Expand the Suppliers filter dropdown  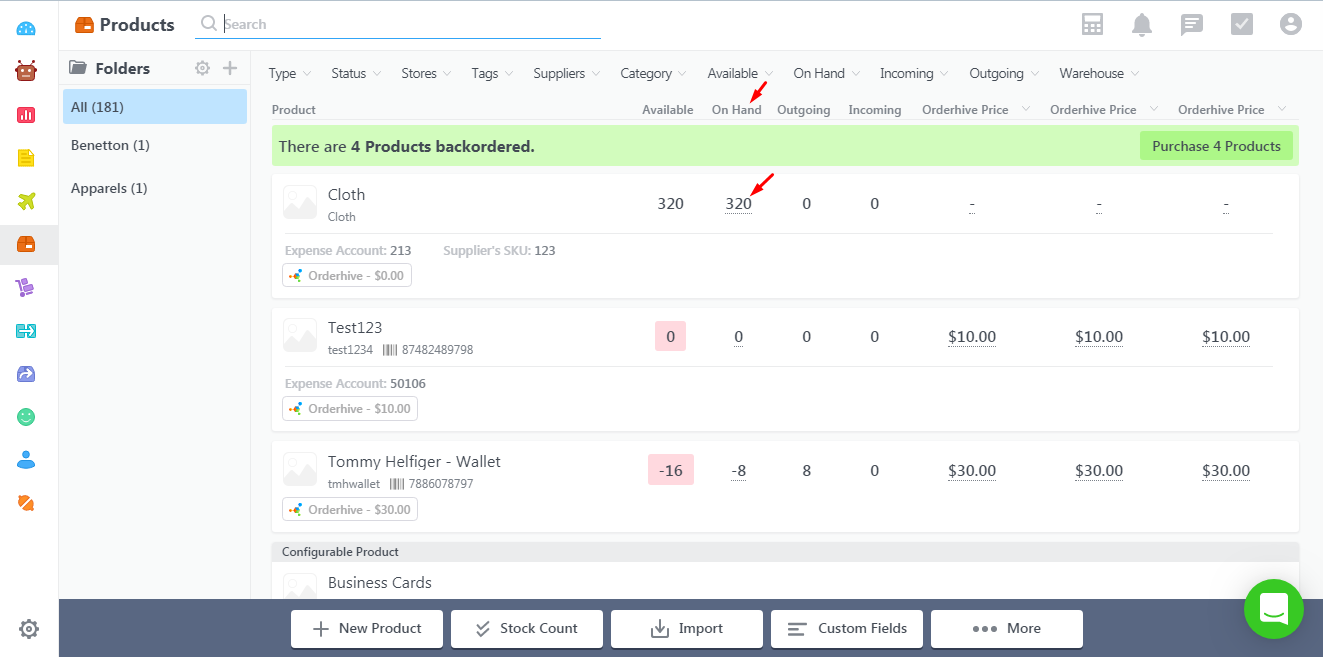[x=567, y=73]
